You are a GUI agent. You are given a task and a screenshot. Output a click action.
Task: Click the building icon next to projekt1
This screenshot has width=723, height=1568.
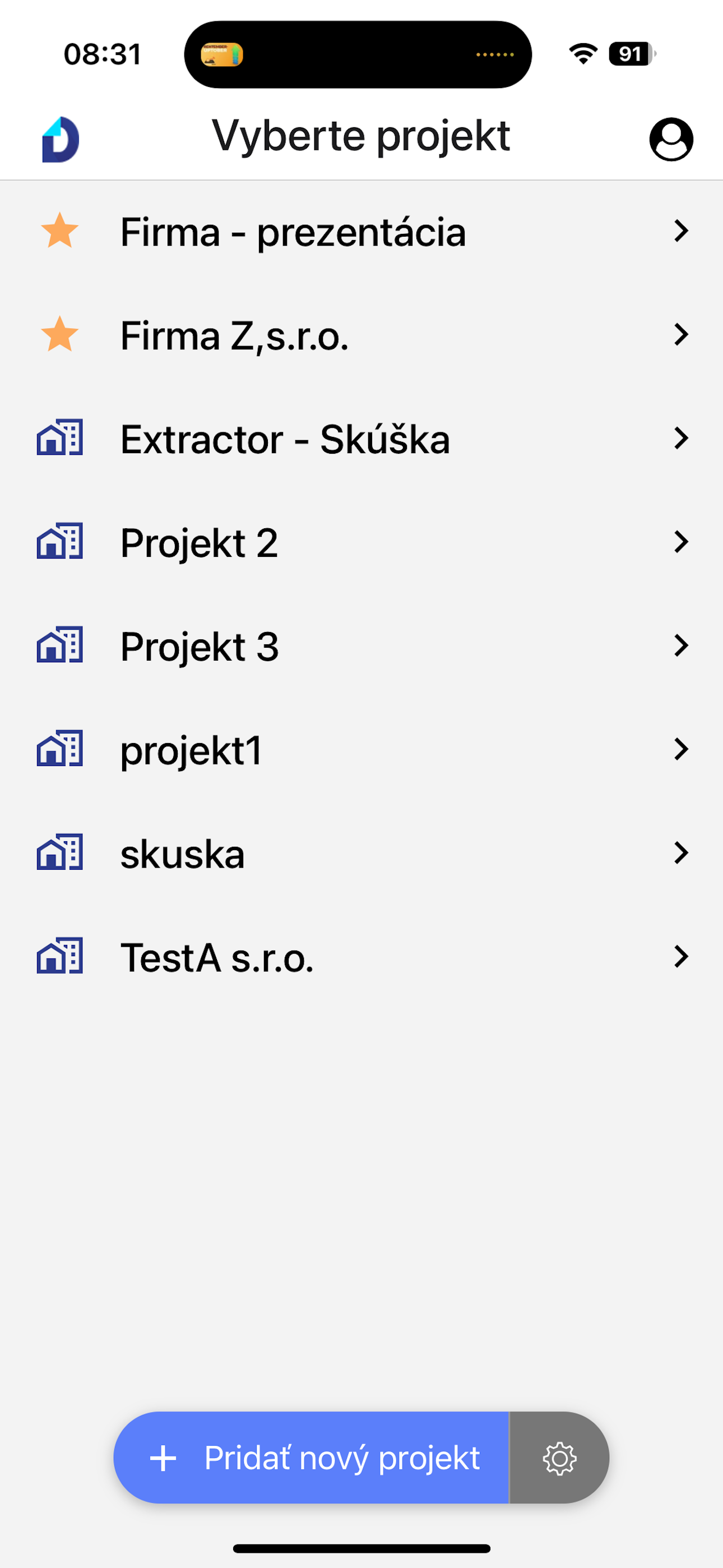coord(59,748)
